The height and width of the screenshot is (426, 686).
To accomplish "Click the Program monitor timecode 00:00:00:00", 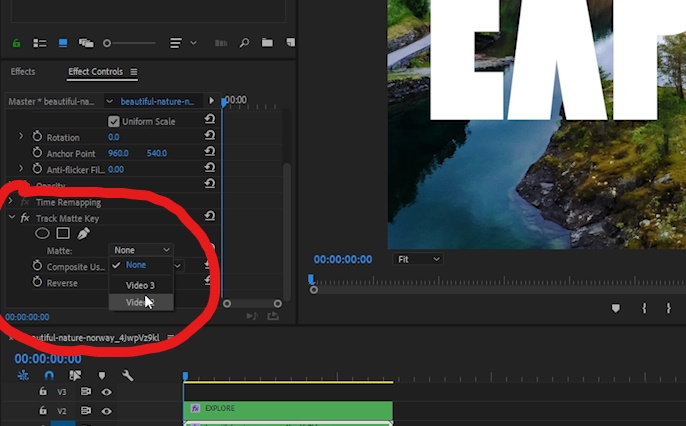I will pos(343,259).
